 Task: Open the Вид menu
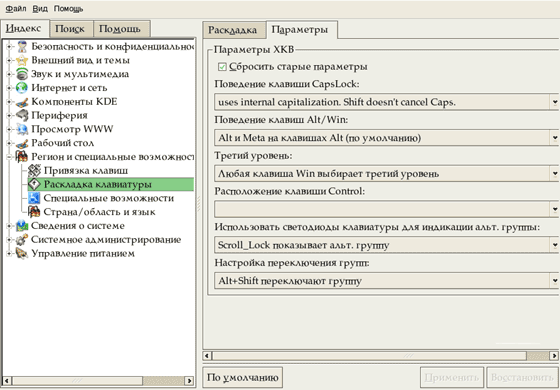pyautogui.click(x=40, y=9)
